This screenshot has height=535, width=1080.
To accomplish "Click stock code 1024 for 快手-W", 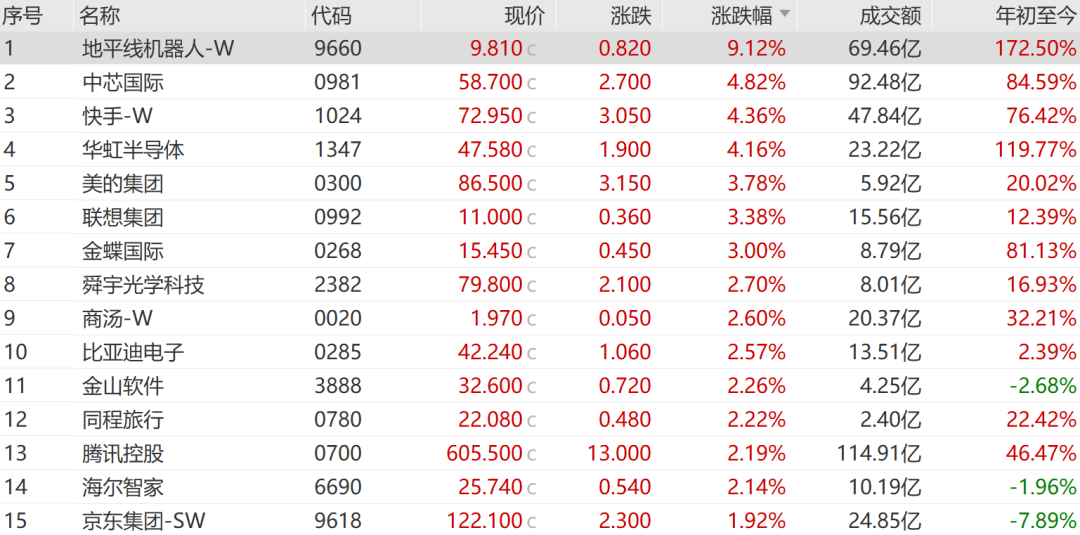I will (x=337, y=116).
